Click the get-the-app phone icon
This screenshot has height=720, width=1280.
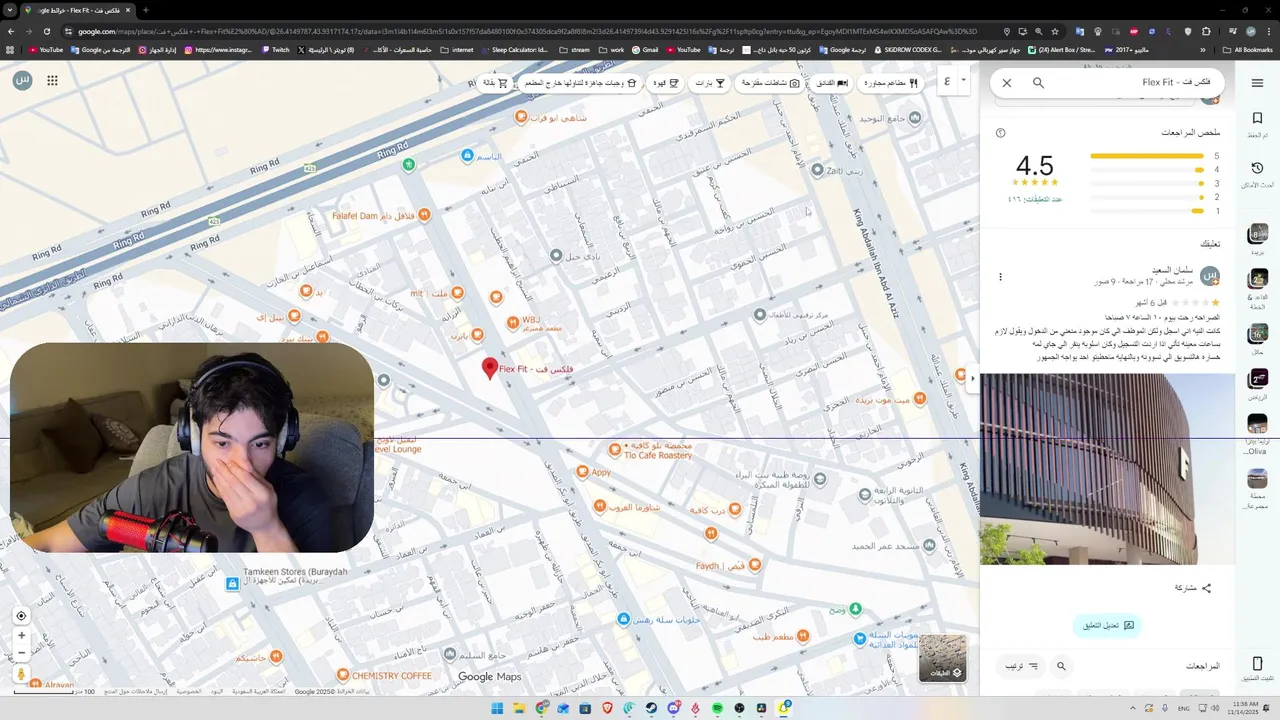point(1257,664)
